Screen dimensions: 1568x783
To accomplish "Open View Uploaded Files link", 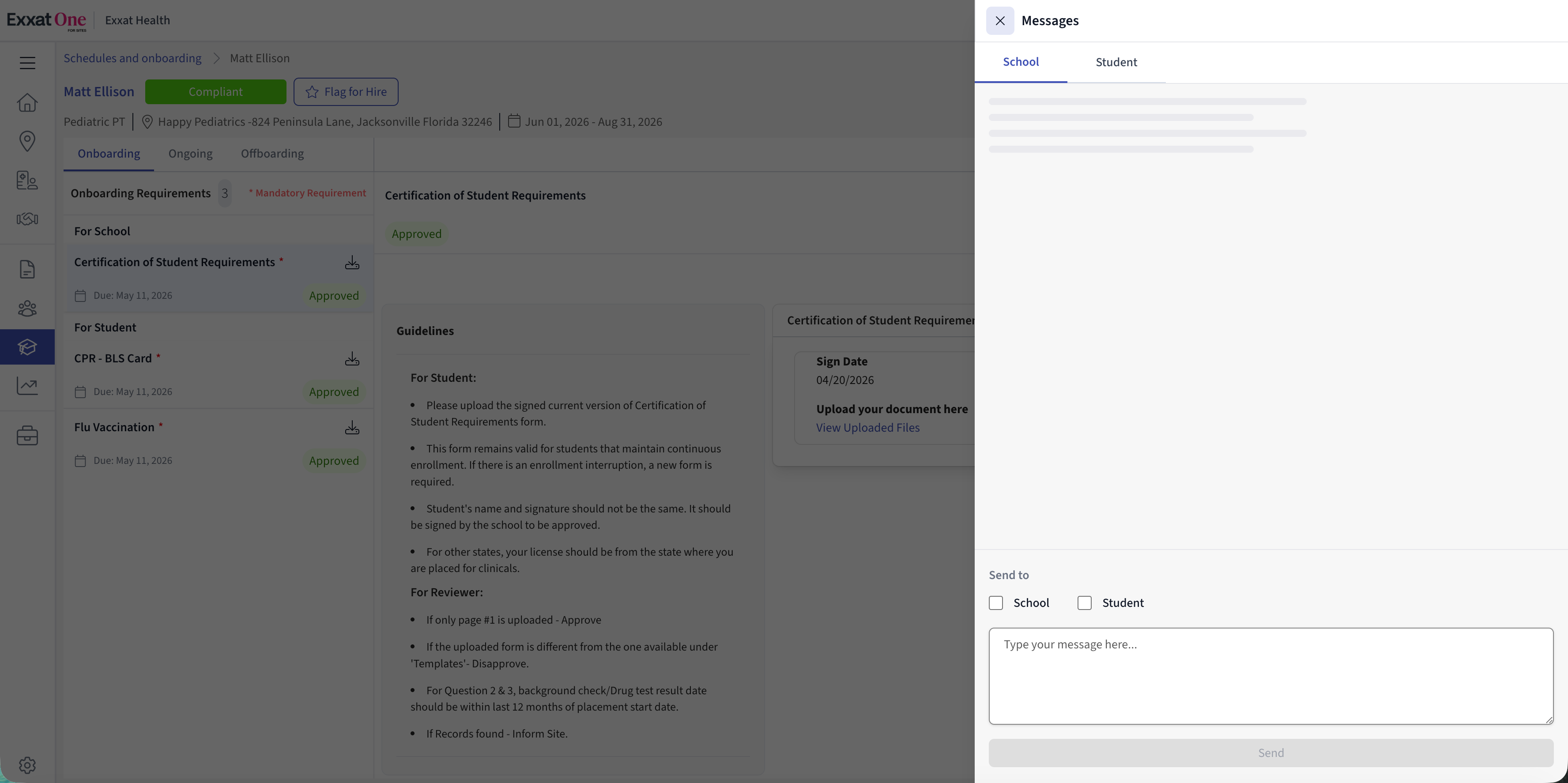I will pos(867,428).
